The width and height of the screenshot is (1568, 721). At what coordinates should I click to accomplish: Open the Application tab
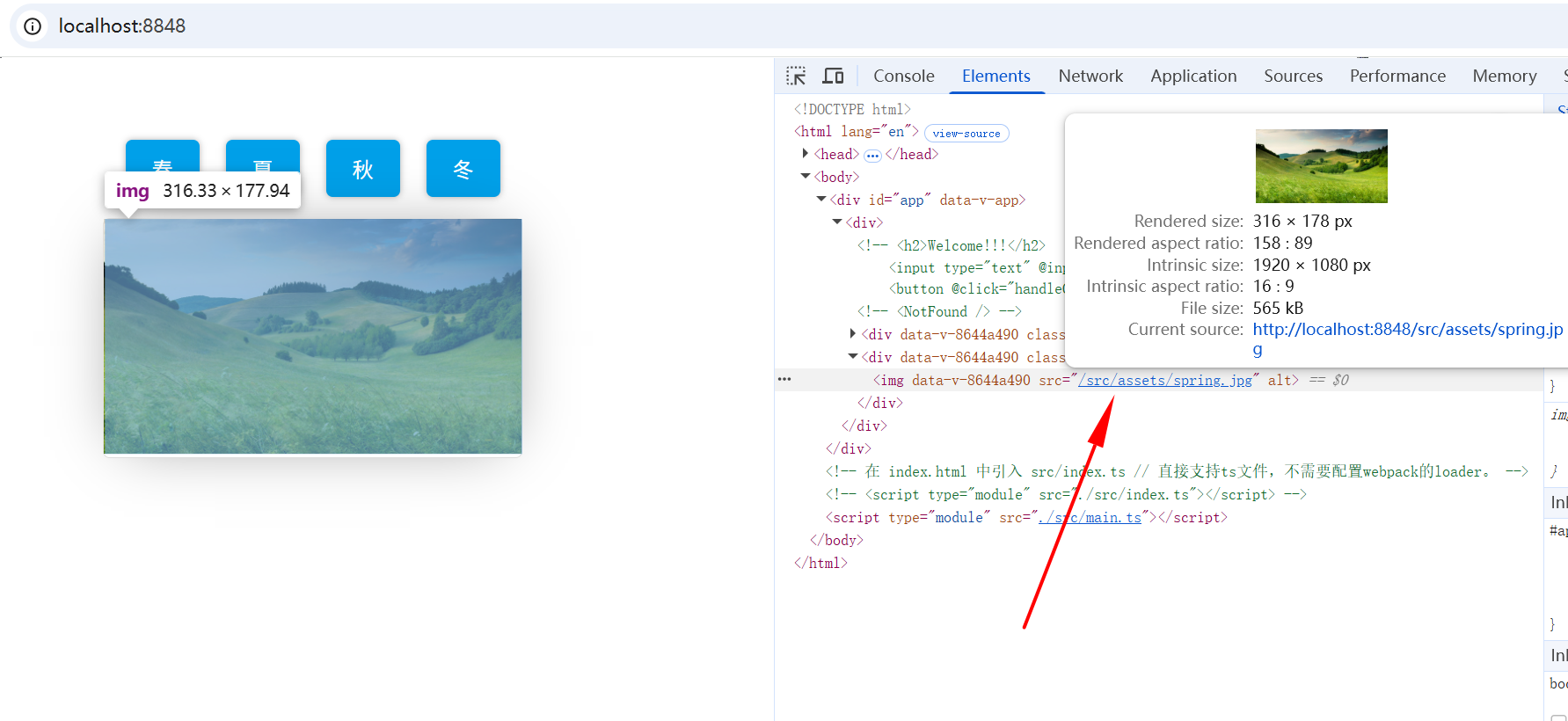(1193, 76)
